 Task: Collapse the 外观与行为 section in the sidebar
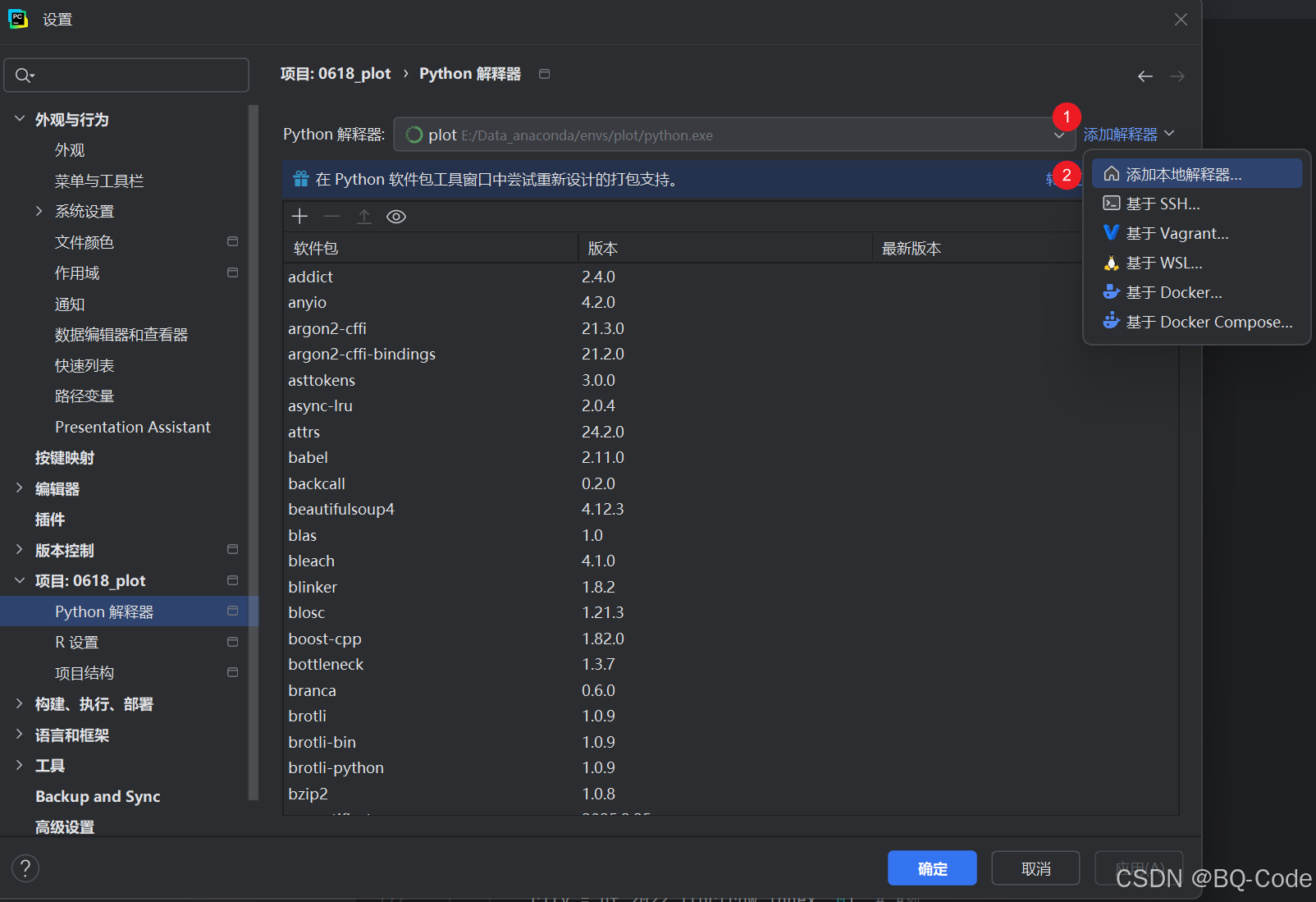coord(19,118)
